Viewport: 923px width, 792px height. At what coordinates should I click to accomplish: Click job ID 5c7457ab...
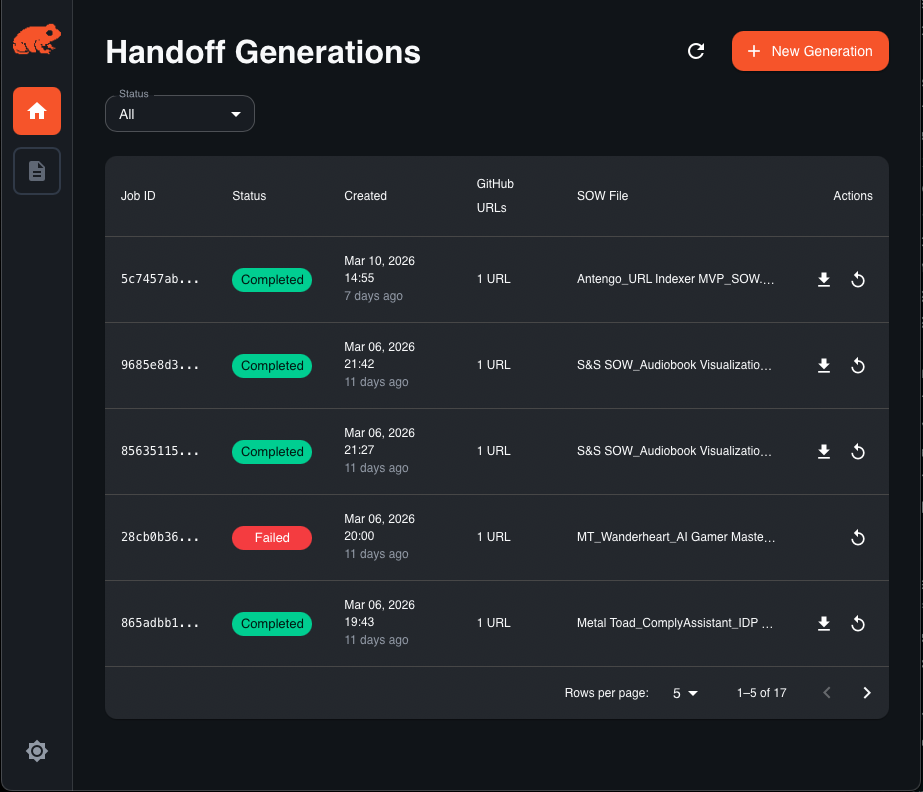pos(160,279)
